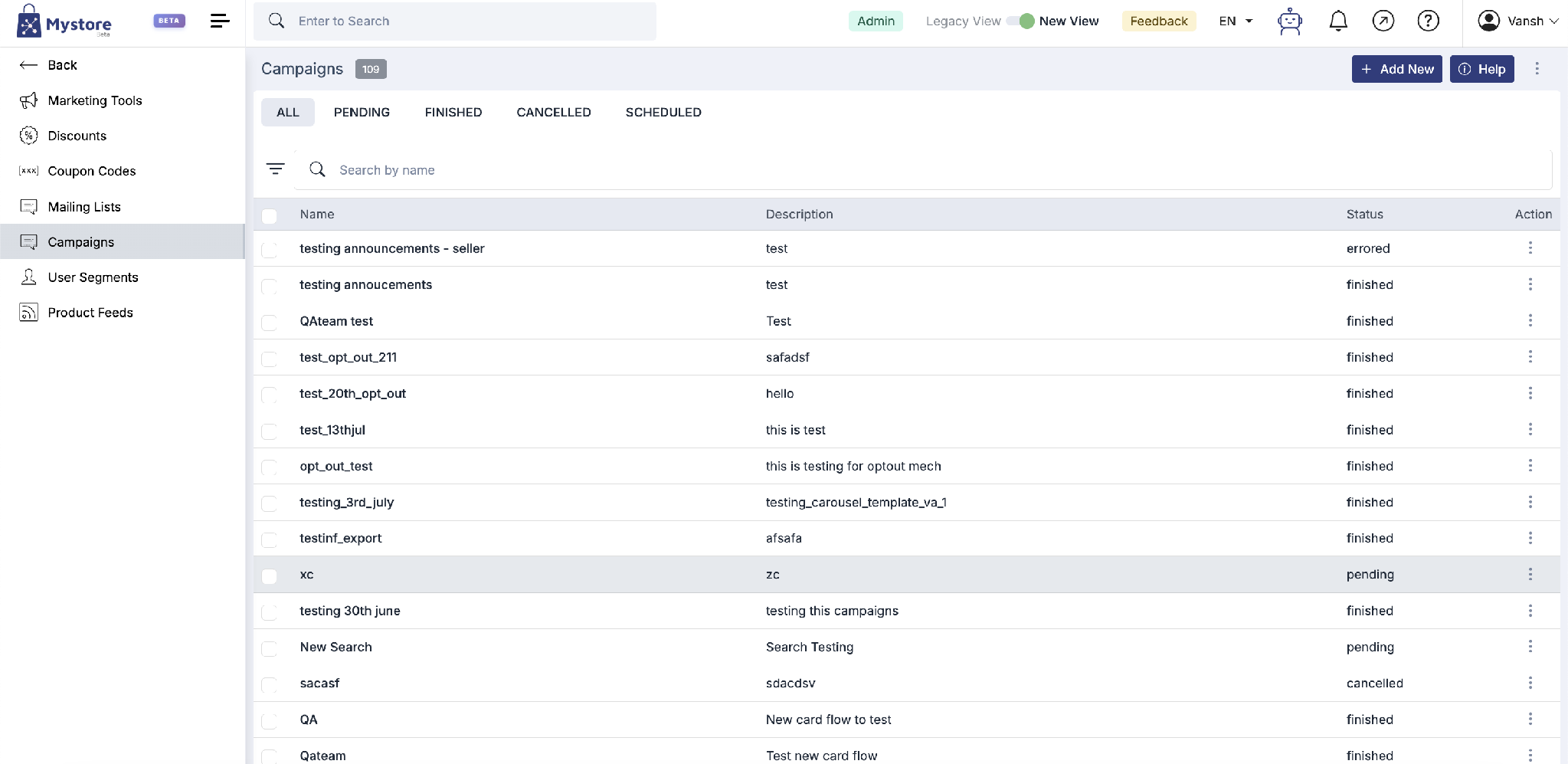Click the Status column header
This screenshot has height=764, width=1568.
[1365, 215]
